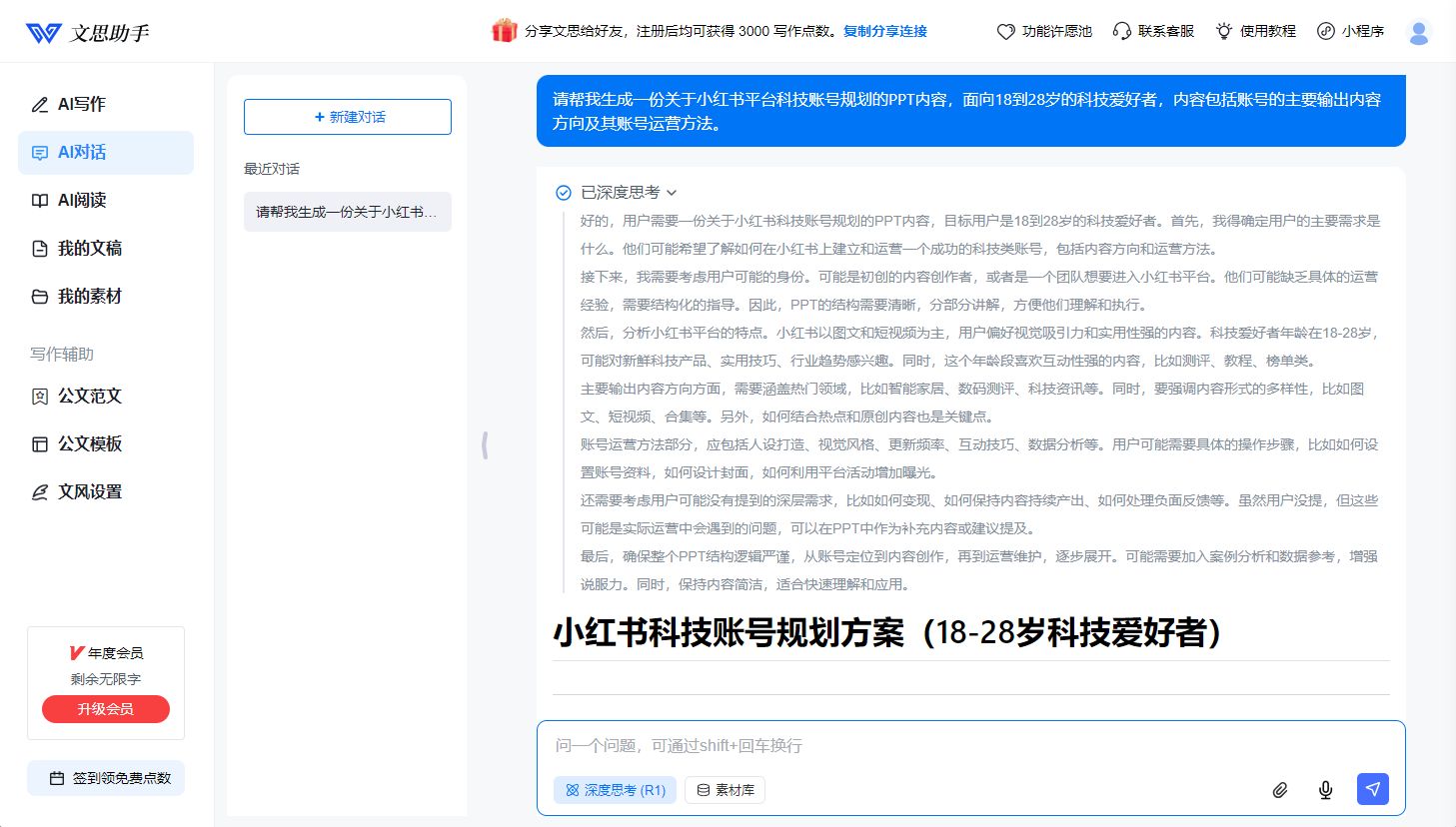Click the document icon beside 我的文稿
The height and width of the screenshot is (827, 1456).
(x=40, y=249)
